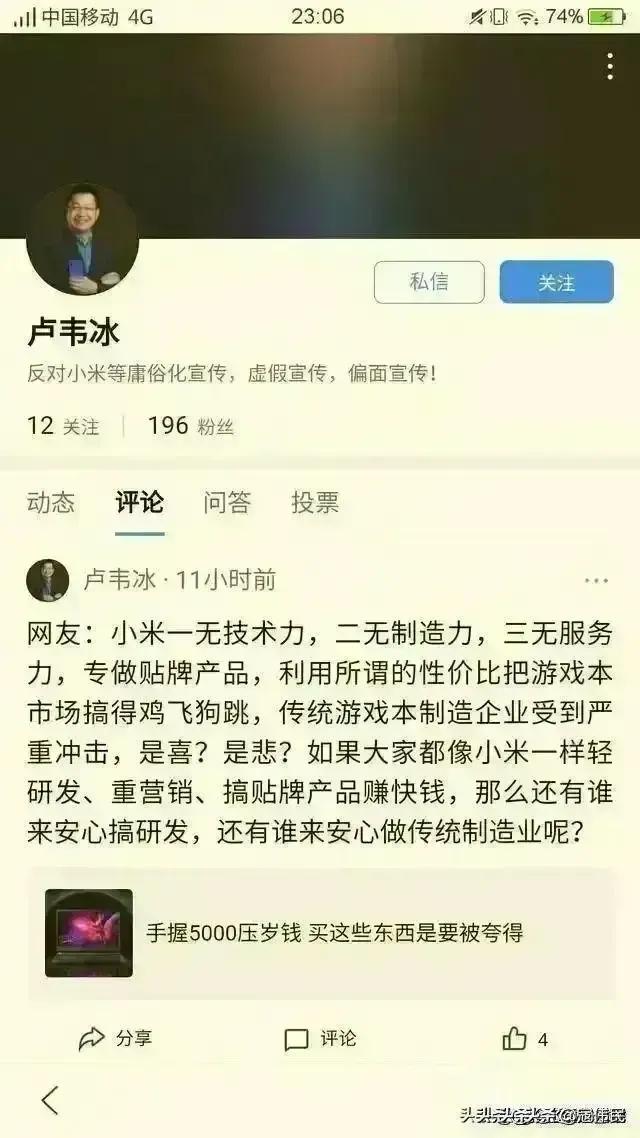Open the linked article about 5000压岁钱

[x=322, y=933]
